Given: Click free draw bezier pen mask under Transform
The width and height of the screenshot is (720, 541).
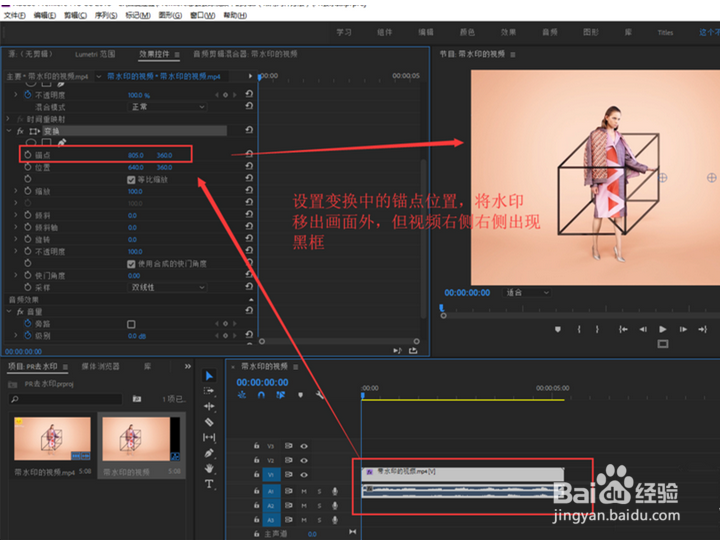Looking at the screenshot, I should click(62, 142).
